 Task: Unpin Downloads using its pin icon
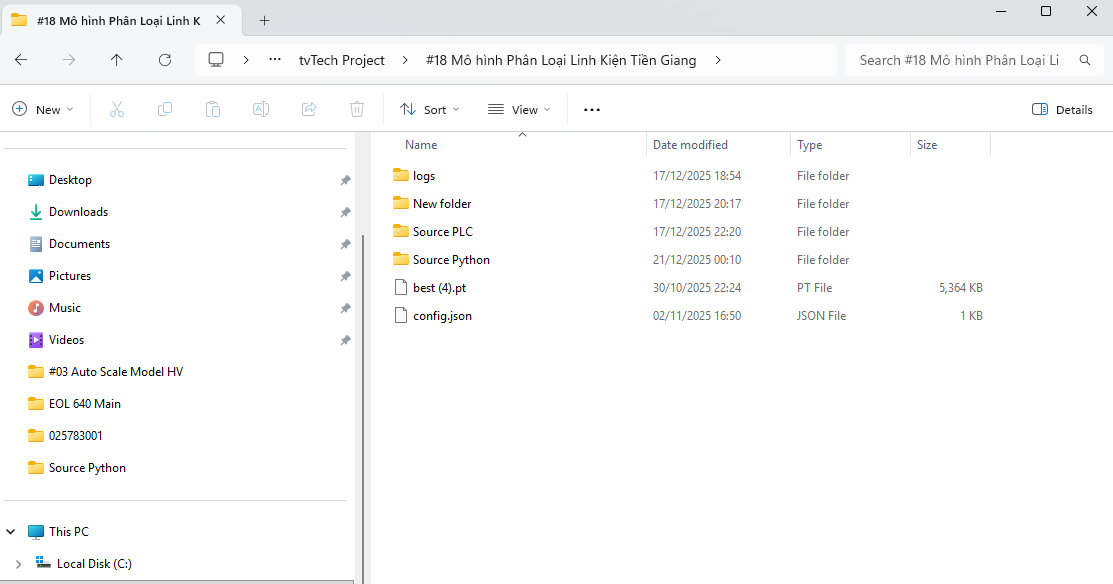345,212
